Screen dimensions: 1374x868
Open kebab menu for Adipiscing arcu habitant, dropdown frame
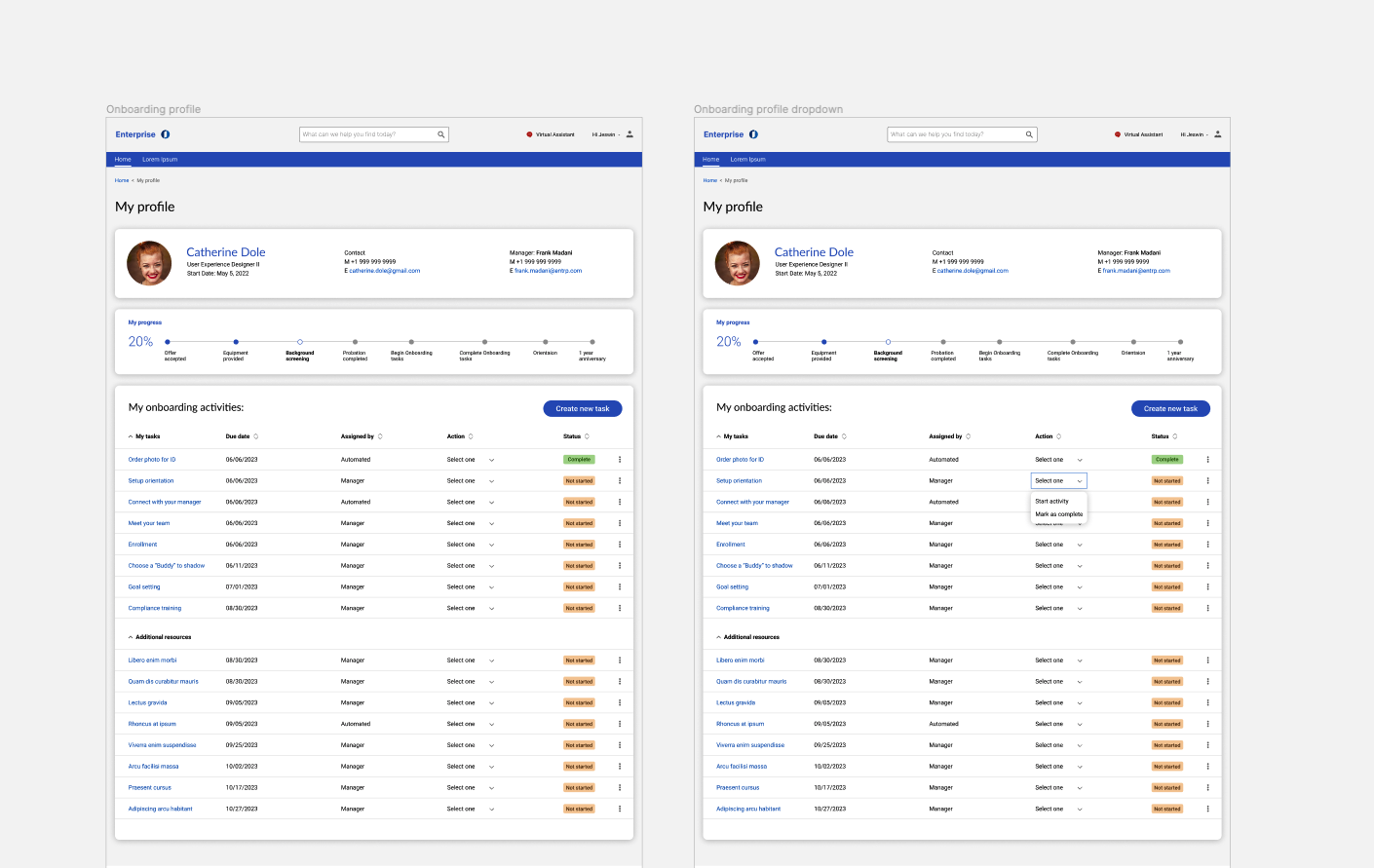point(1207,809)
